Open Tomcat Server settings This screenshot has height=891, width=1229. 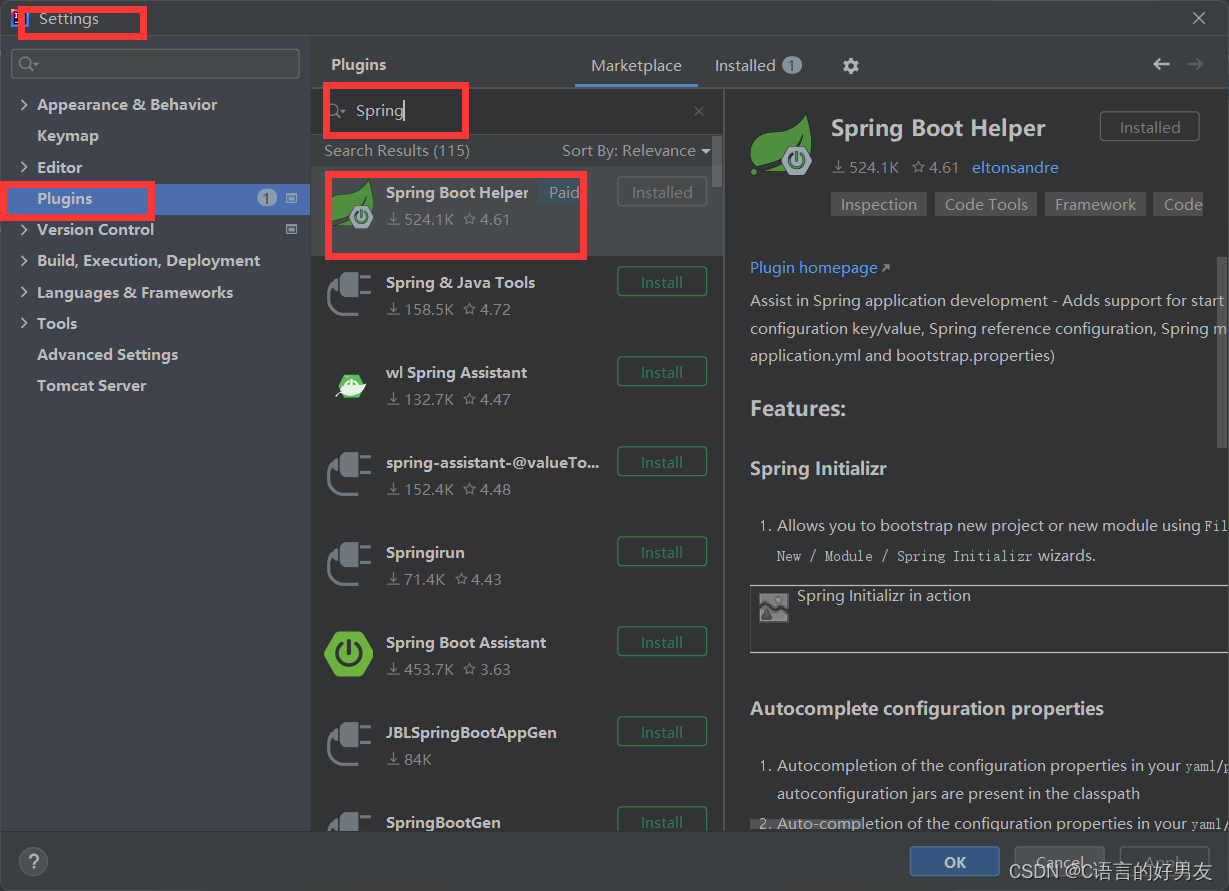coord(92,386)
